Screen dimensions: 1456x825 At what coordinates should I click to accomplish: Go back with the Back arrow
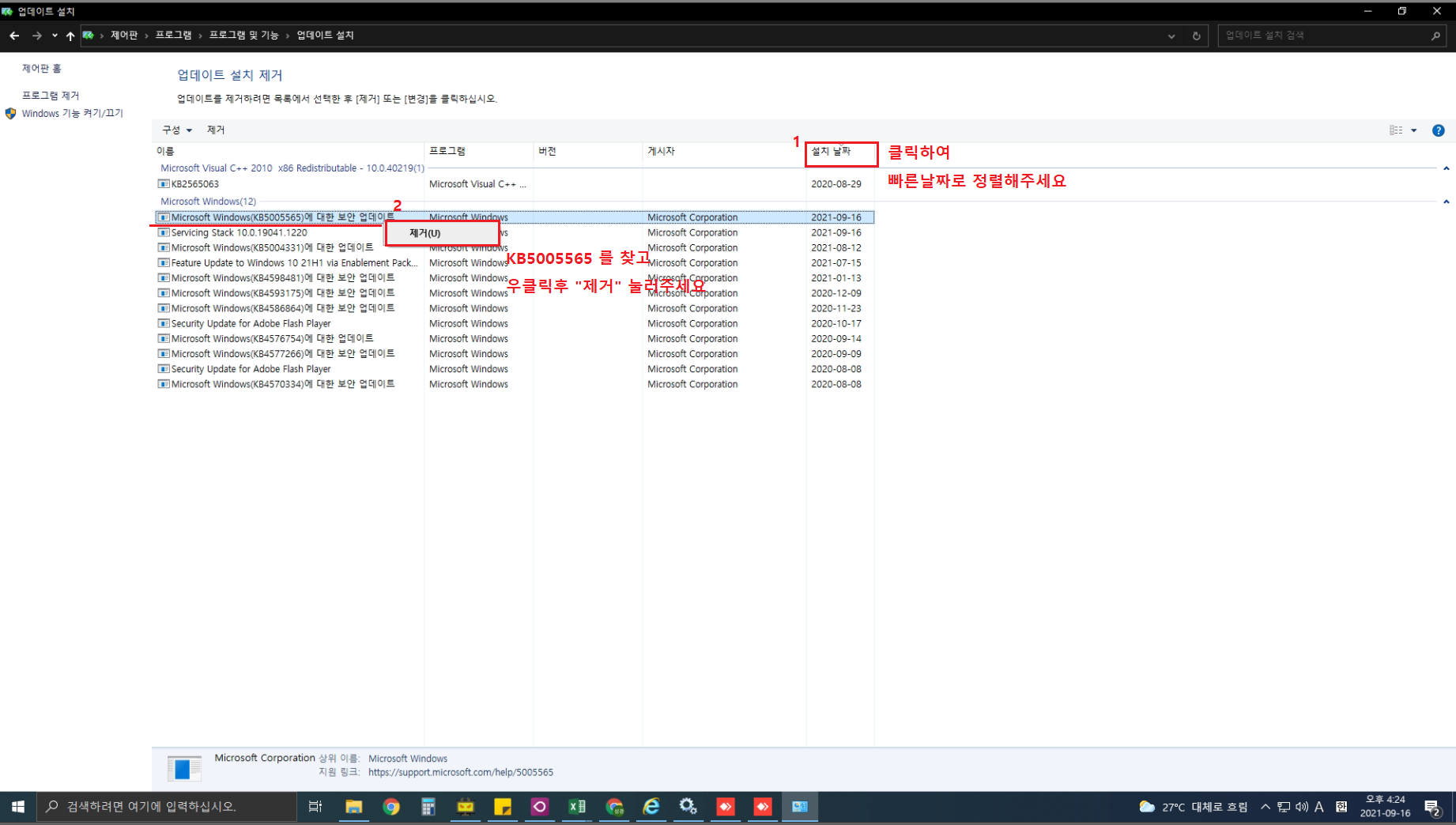coord(14,36)
